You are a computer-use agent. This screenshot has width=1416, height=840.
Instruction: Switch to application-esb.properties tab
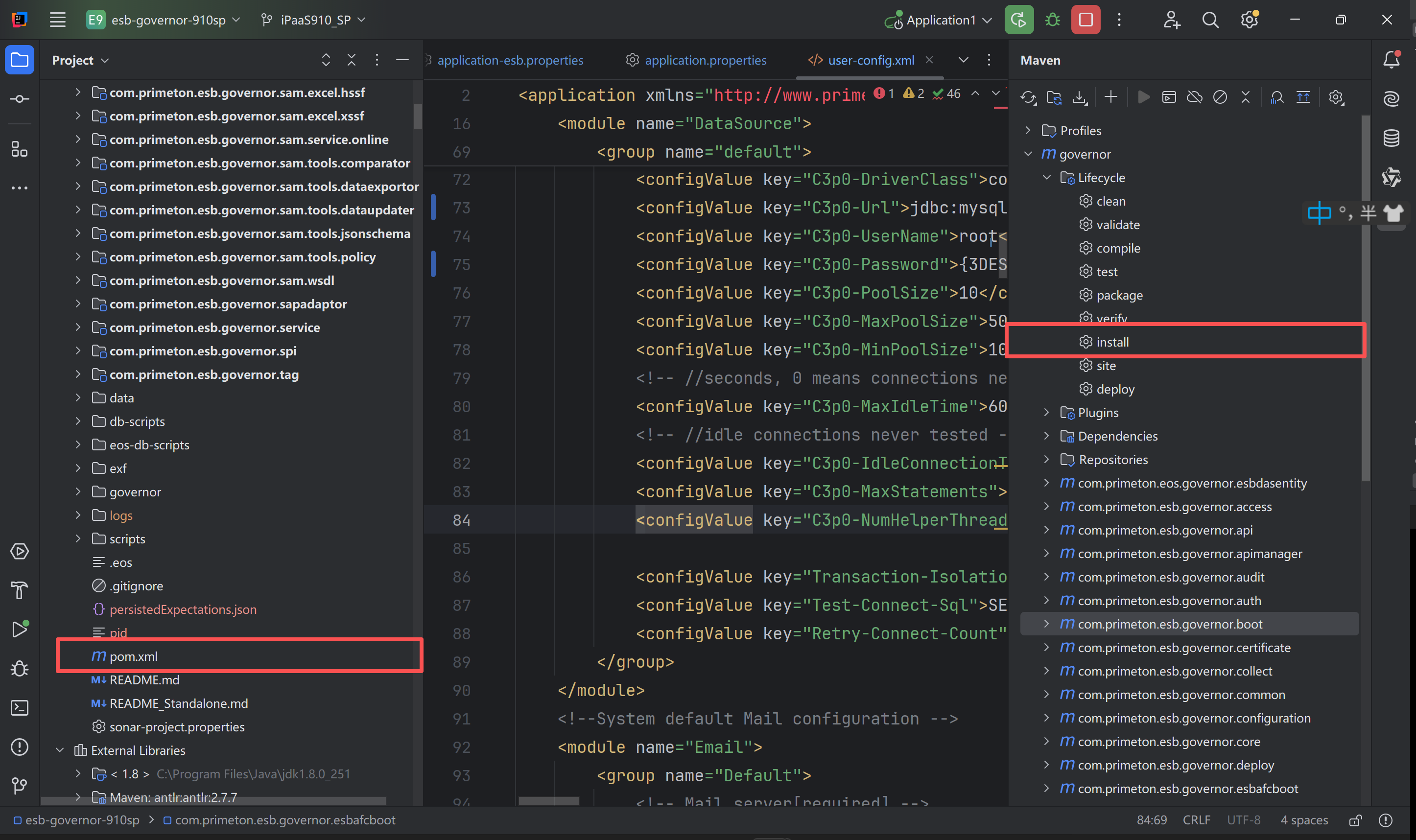tap(510, 60)
